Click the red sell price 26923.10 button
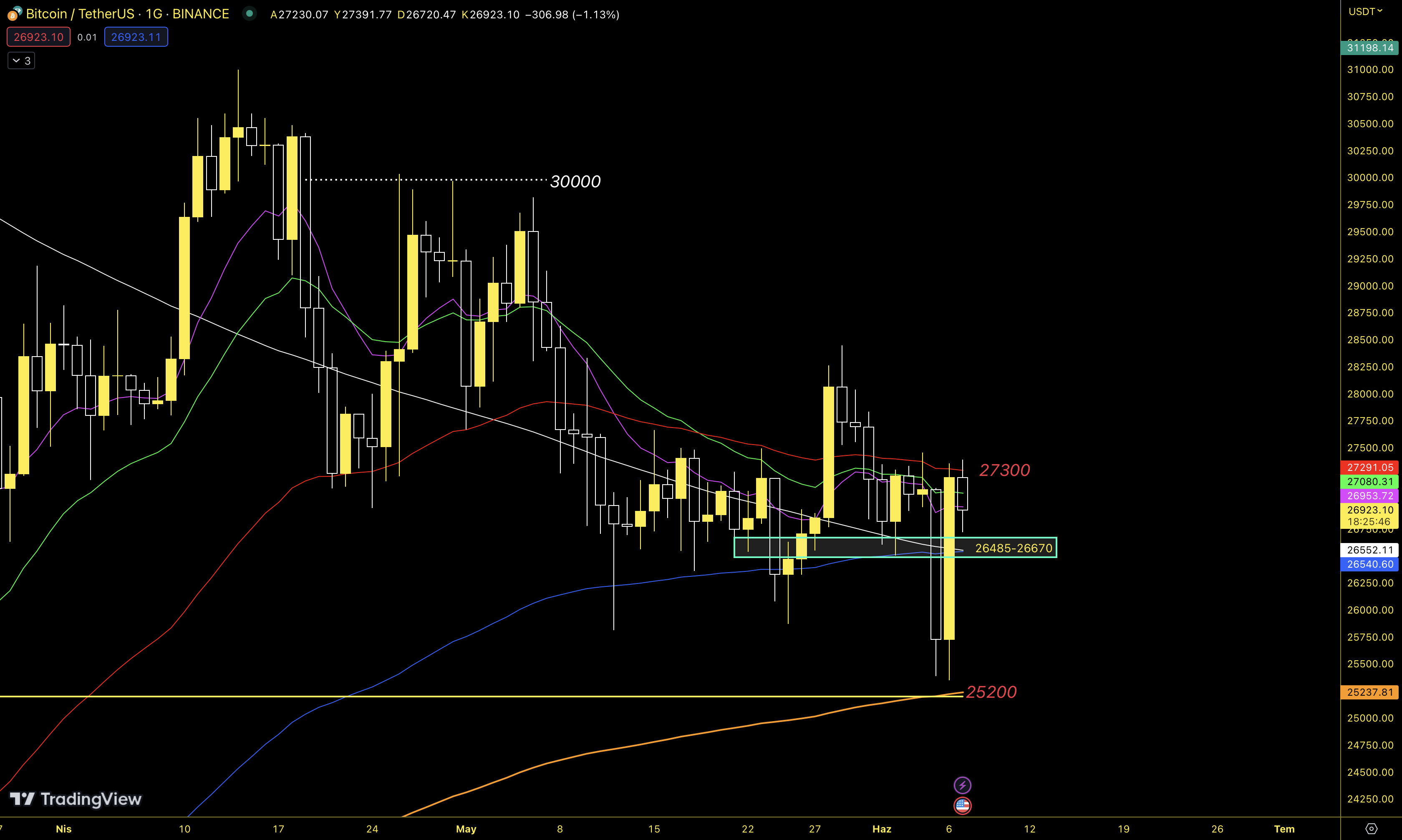1402x840 pixels. 38,38
